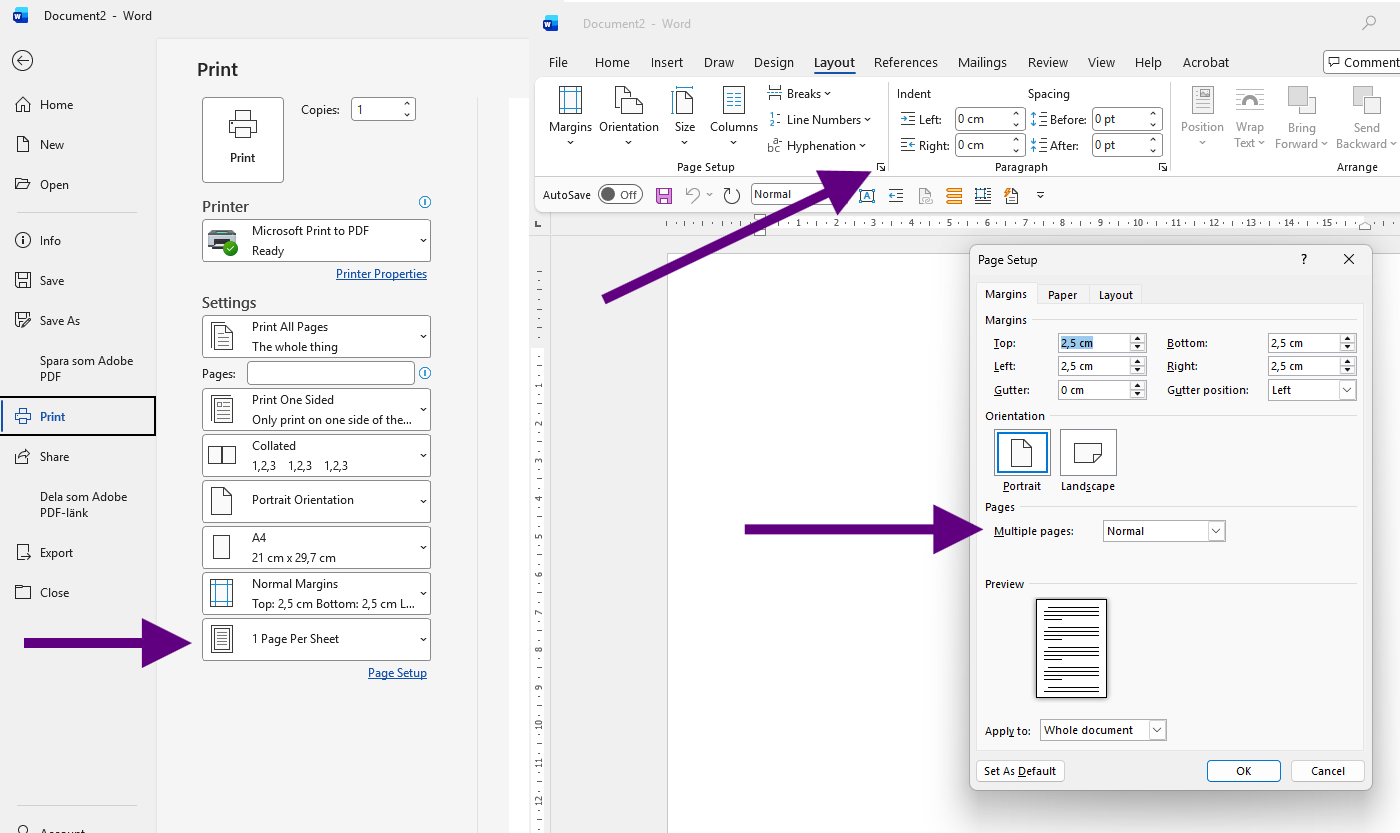Go back with the Backstage back arrow

pos(22,60)
